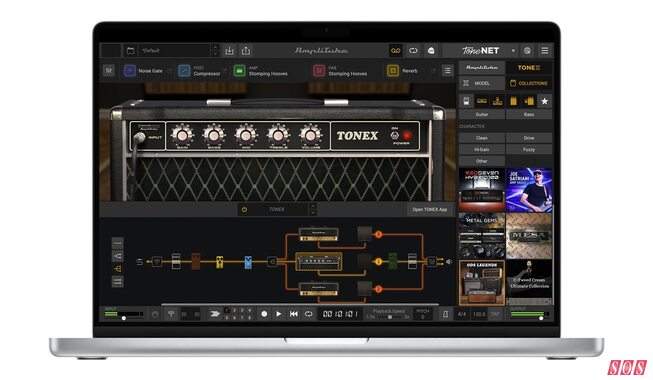The height and width of the screenshot is (380, 653).
Task: Show favorites star filter
Action: point(545,101)
